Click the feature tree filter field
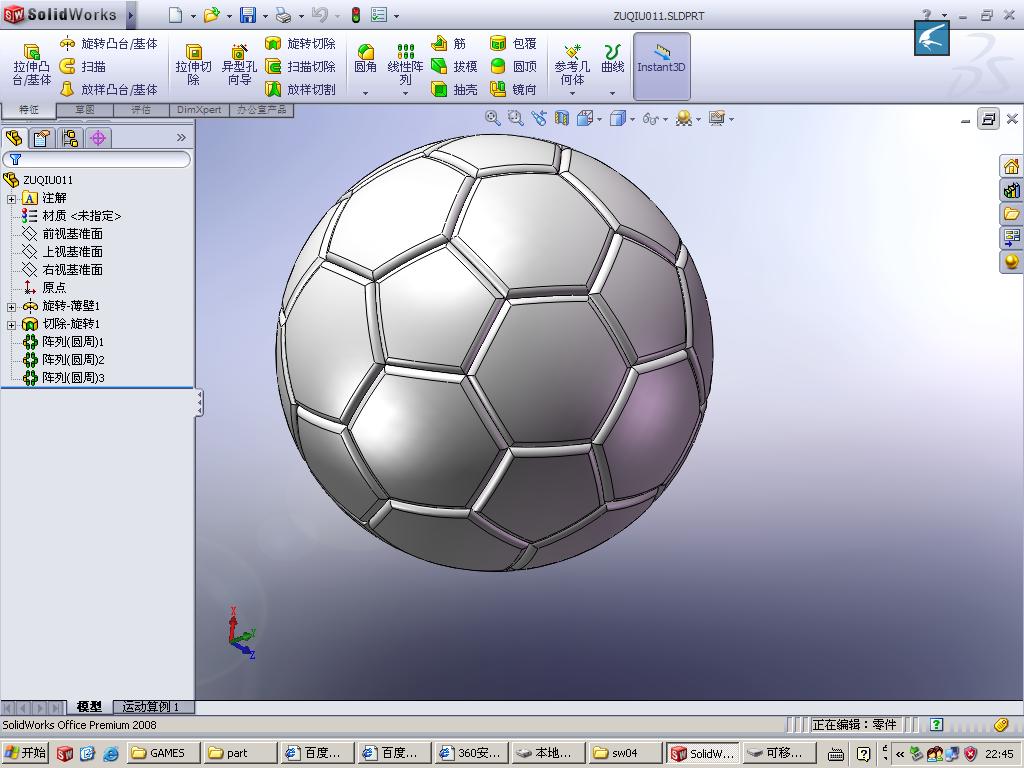 click(x=97, y=159)
